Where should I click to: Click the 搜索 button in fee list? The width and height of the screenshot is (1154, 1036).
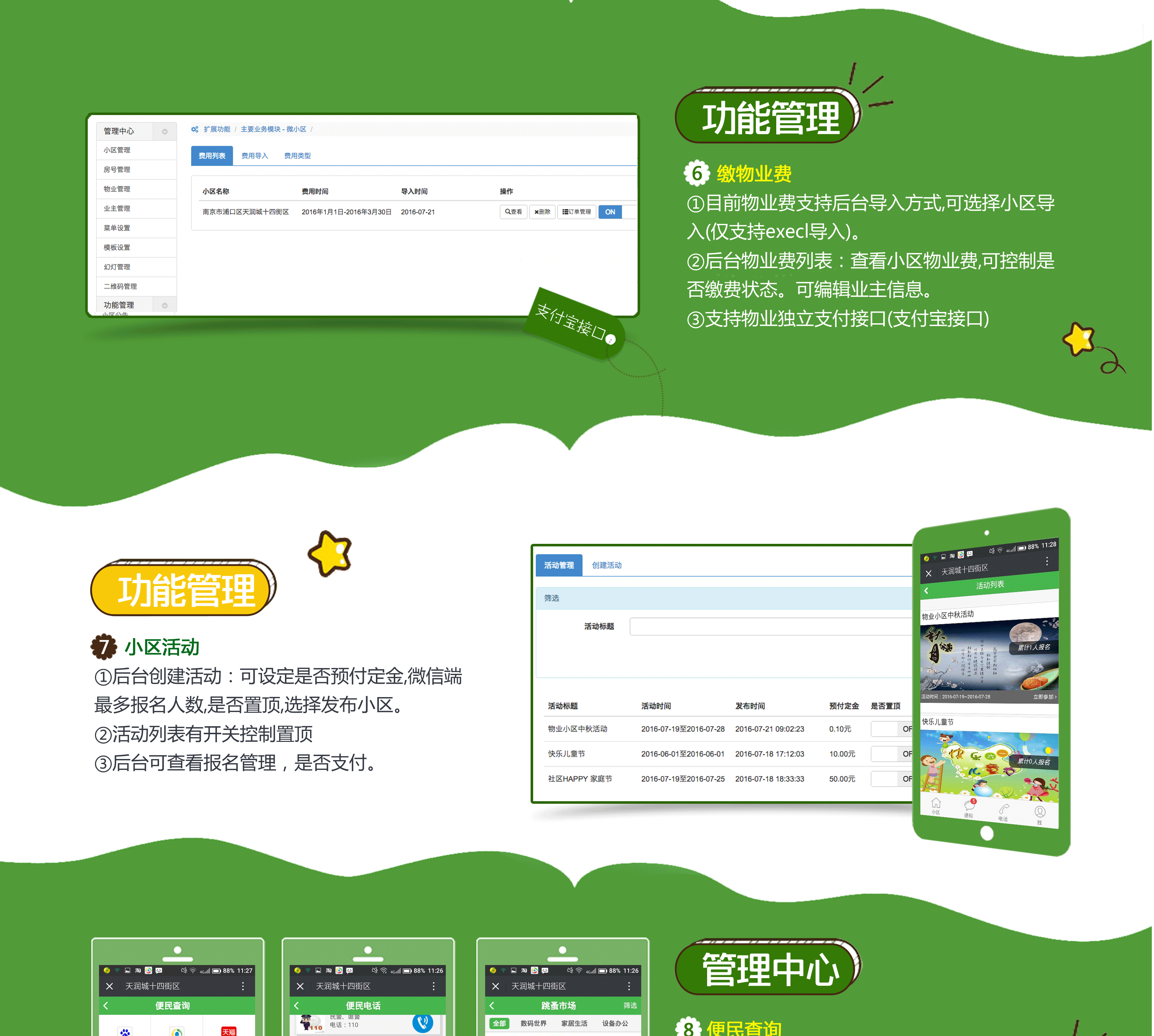click(x=511, y=212)
